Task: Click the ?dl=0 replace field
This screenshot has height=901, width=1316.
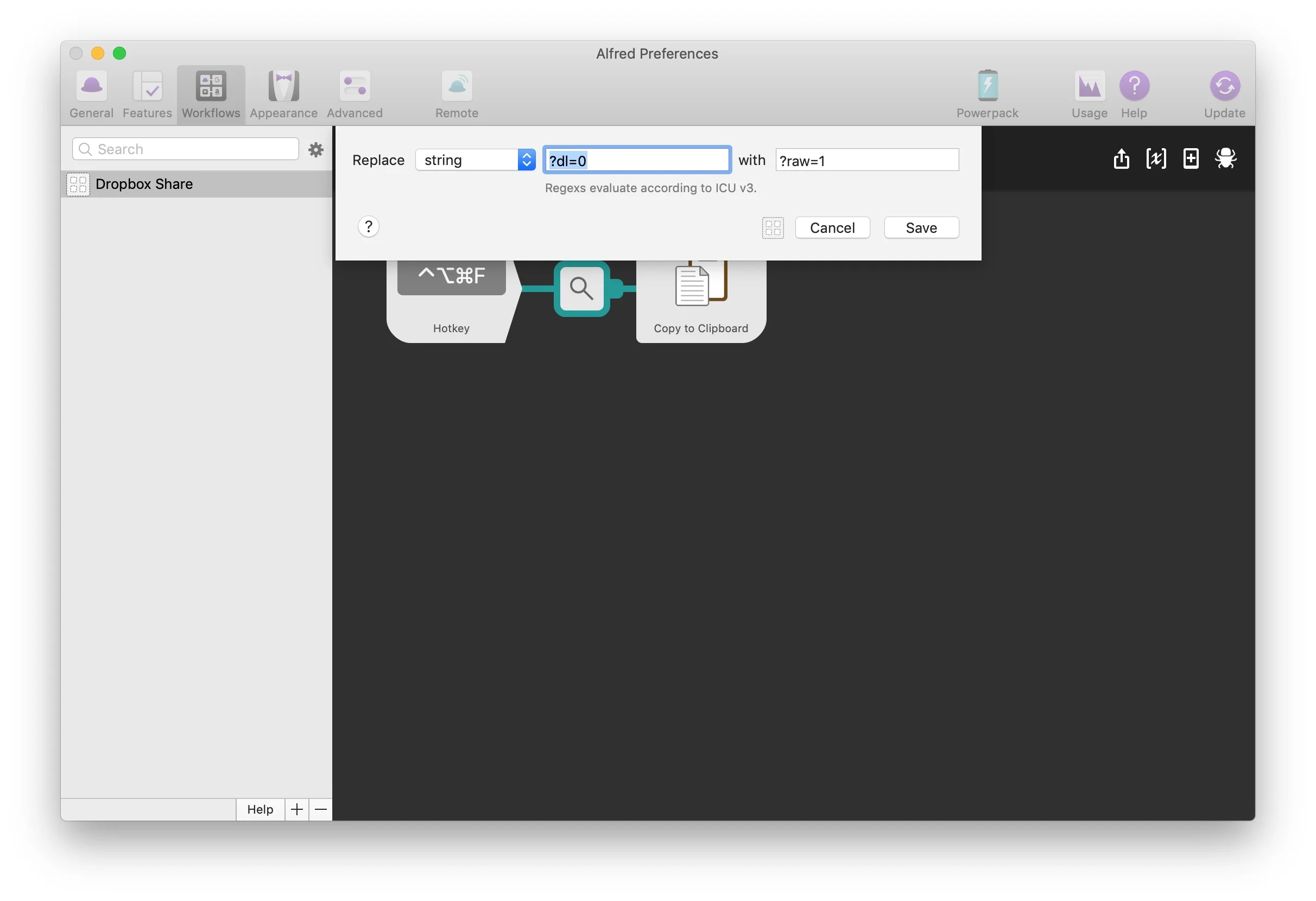Action: 637,160
